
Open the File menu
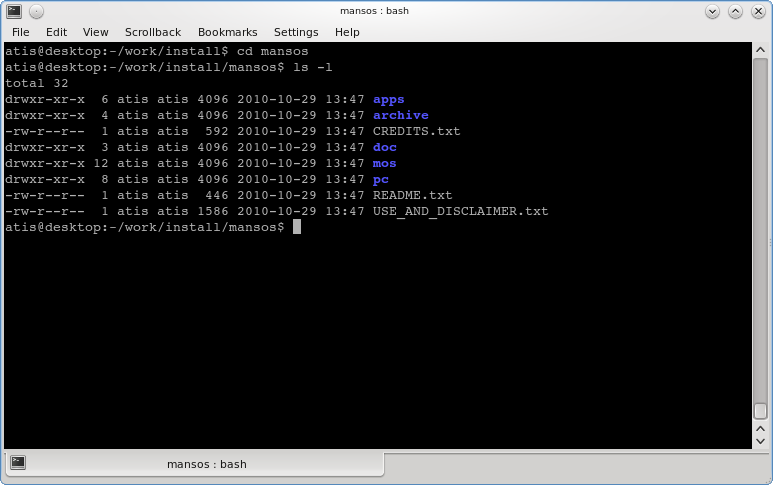point(20,32)
